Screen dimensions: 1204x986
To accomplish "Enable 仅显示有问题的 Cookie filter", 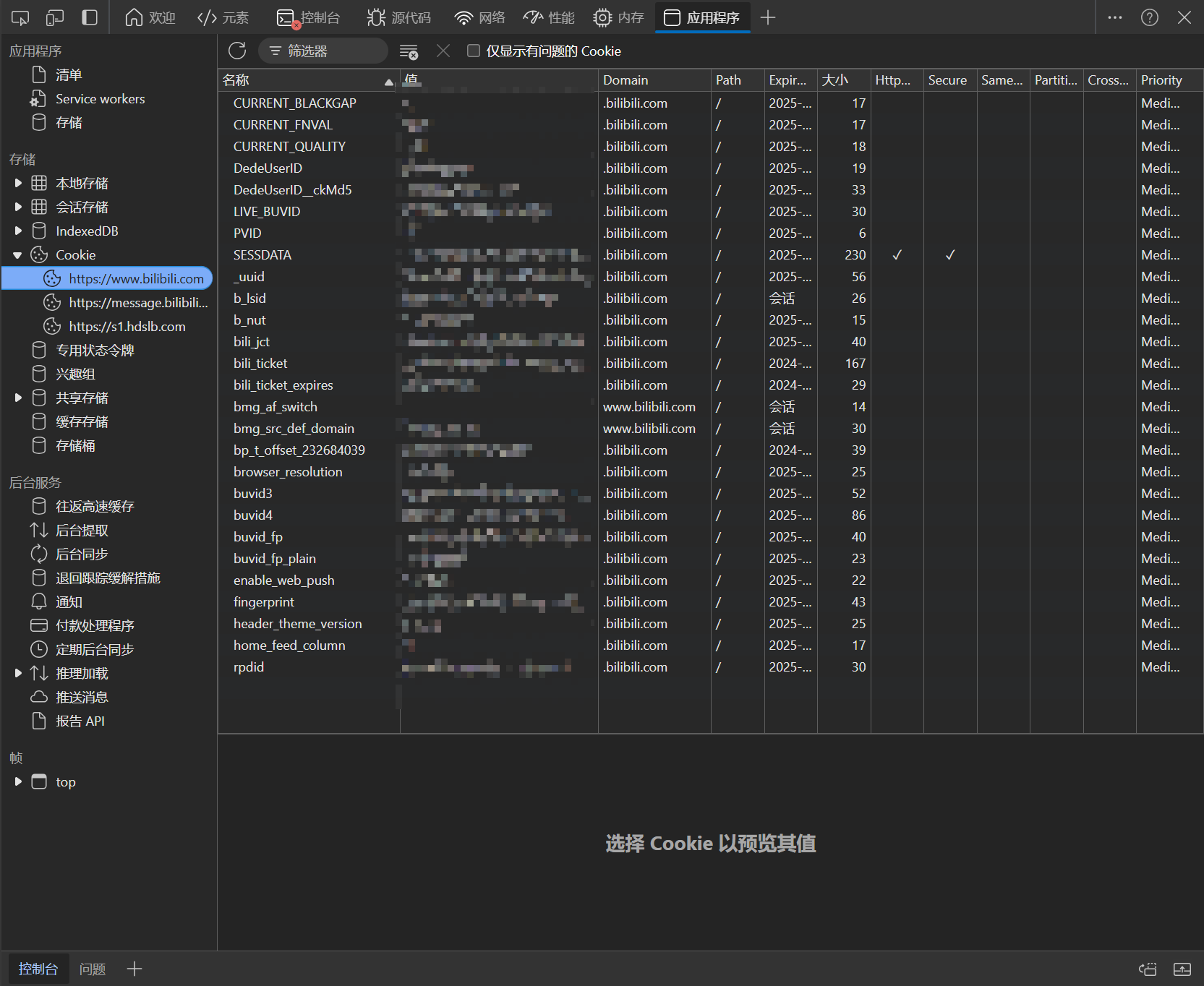I will click(473, 51).
